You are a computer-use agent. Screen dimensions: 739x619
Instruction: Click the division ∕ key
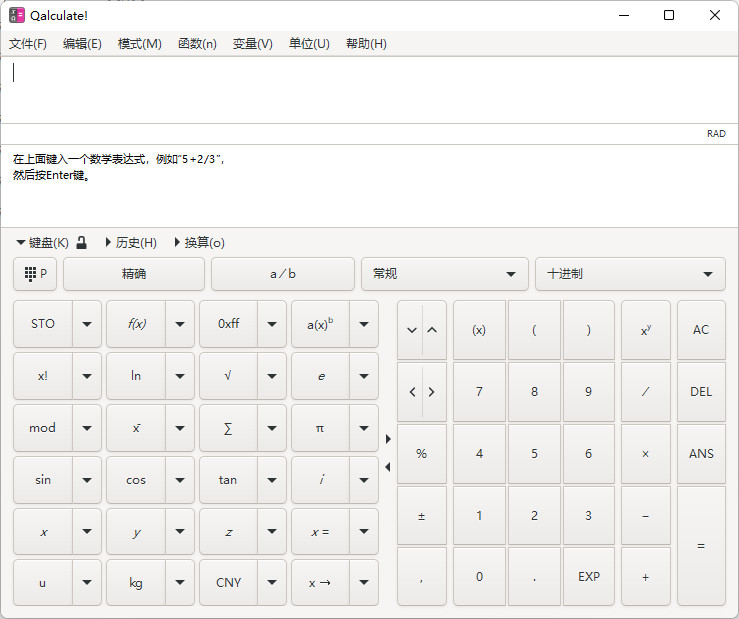point(646,392)
